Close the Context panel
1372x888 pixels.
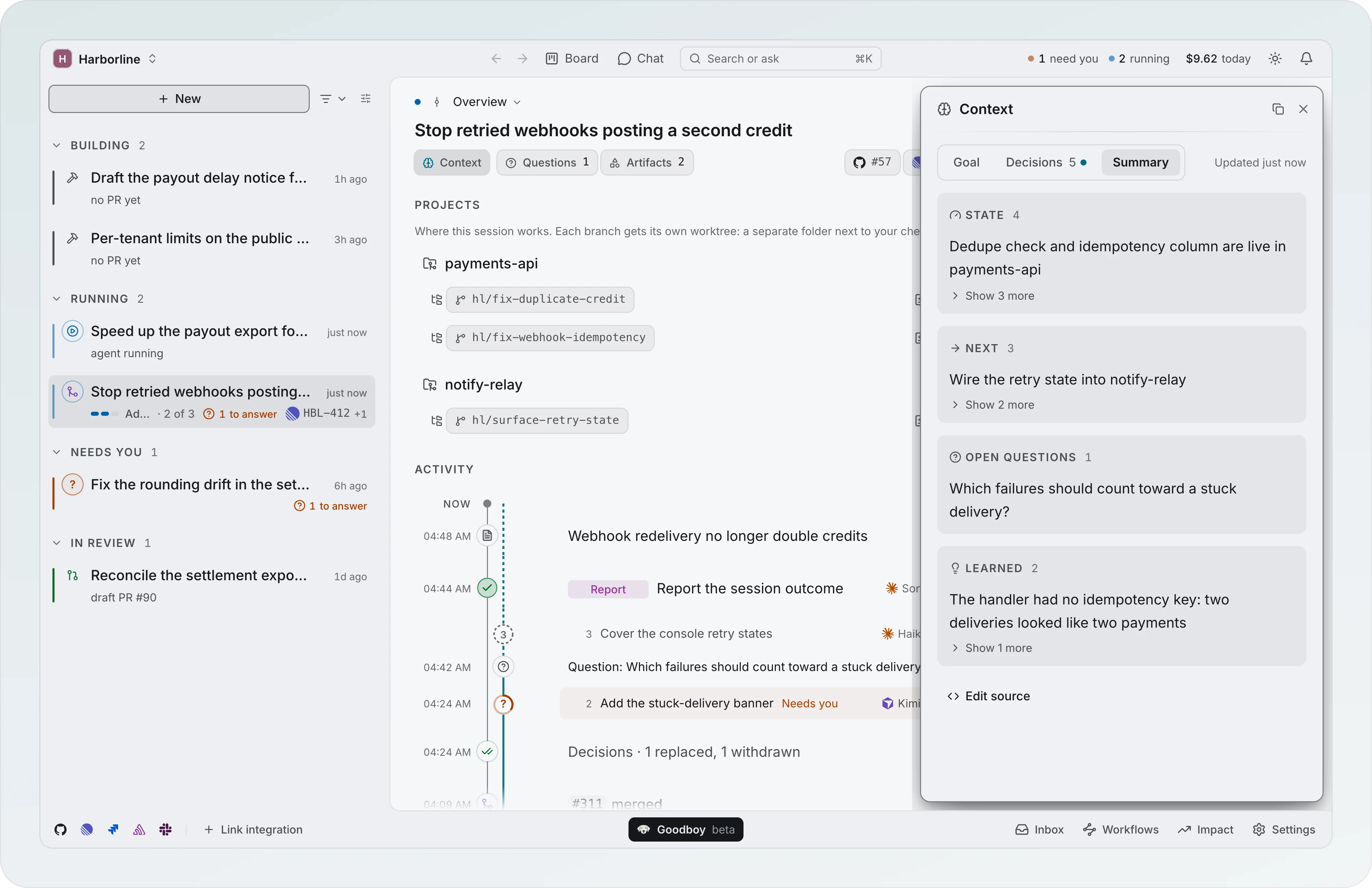coord(1303,109)
